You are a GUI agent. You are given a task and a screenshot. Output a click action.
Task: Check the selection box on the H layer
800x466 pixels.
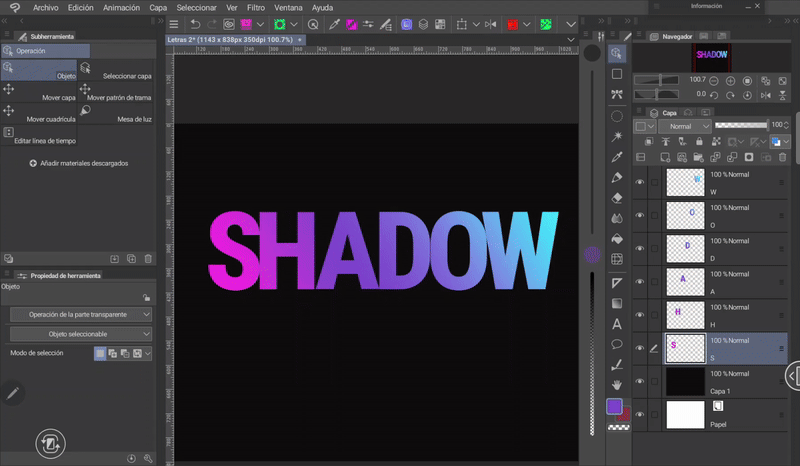[654, 315]
